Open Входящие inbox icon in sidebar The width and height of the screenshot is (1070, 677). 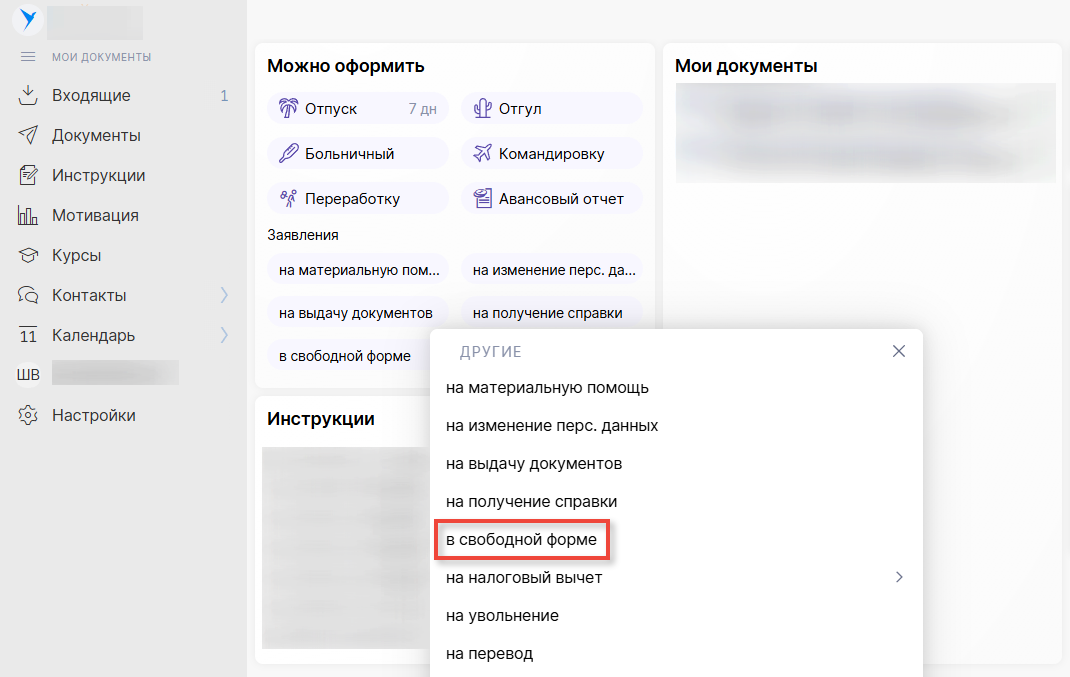click(x=28, y=96)
